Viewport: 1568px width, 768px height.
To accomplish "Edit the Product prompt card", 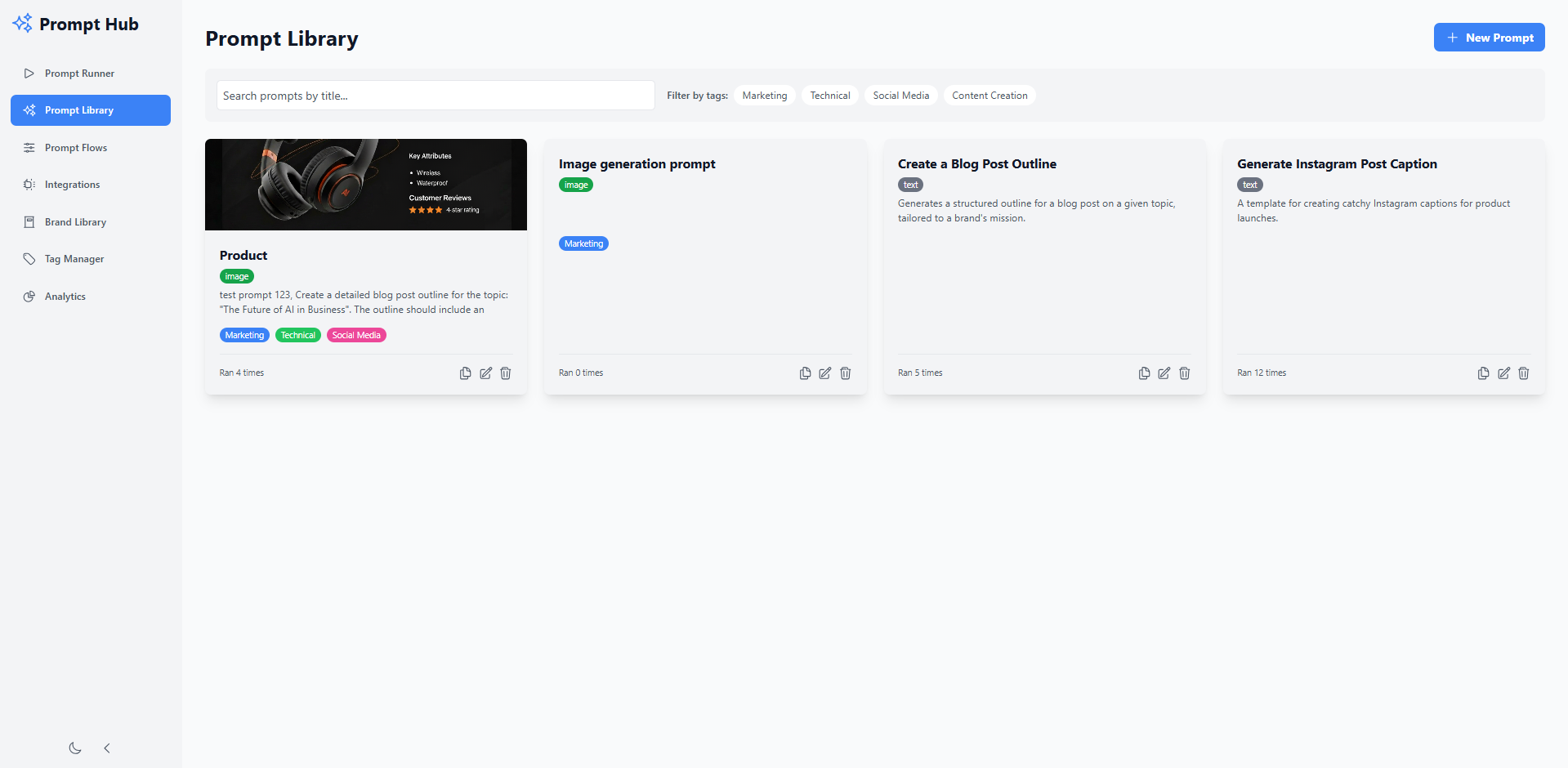I will click(485, 373).
